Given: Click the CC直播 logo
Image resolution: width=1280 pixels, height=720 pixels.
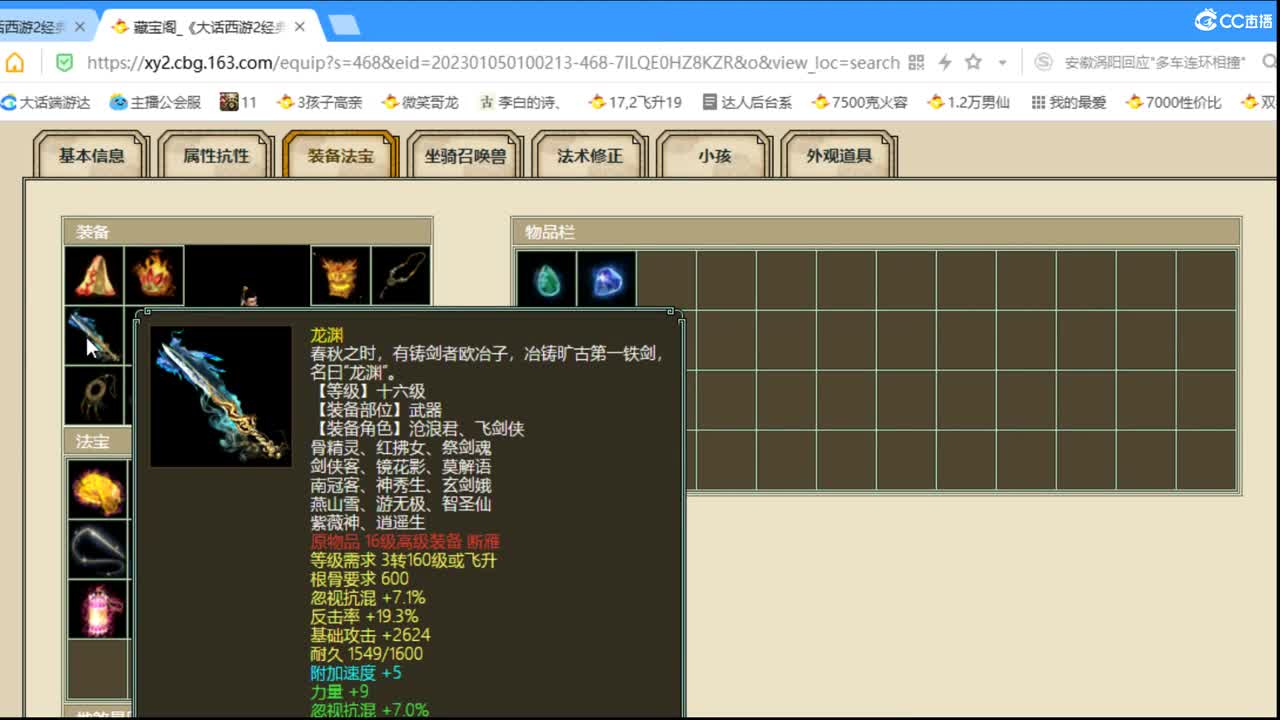Looking at the screenshot, I should [x=1233, y=20].
